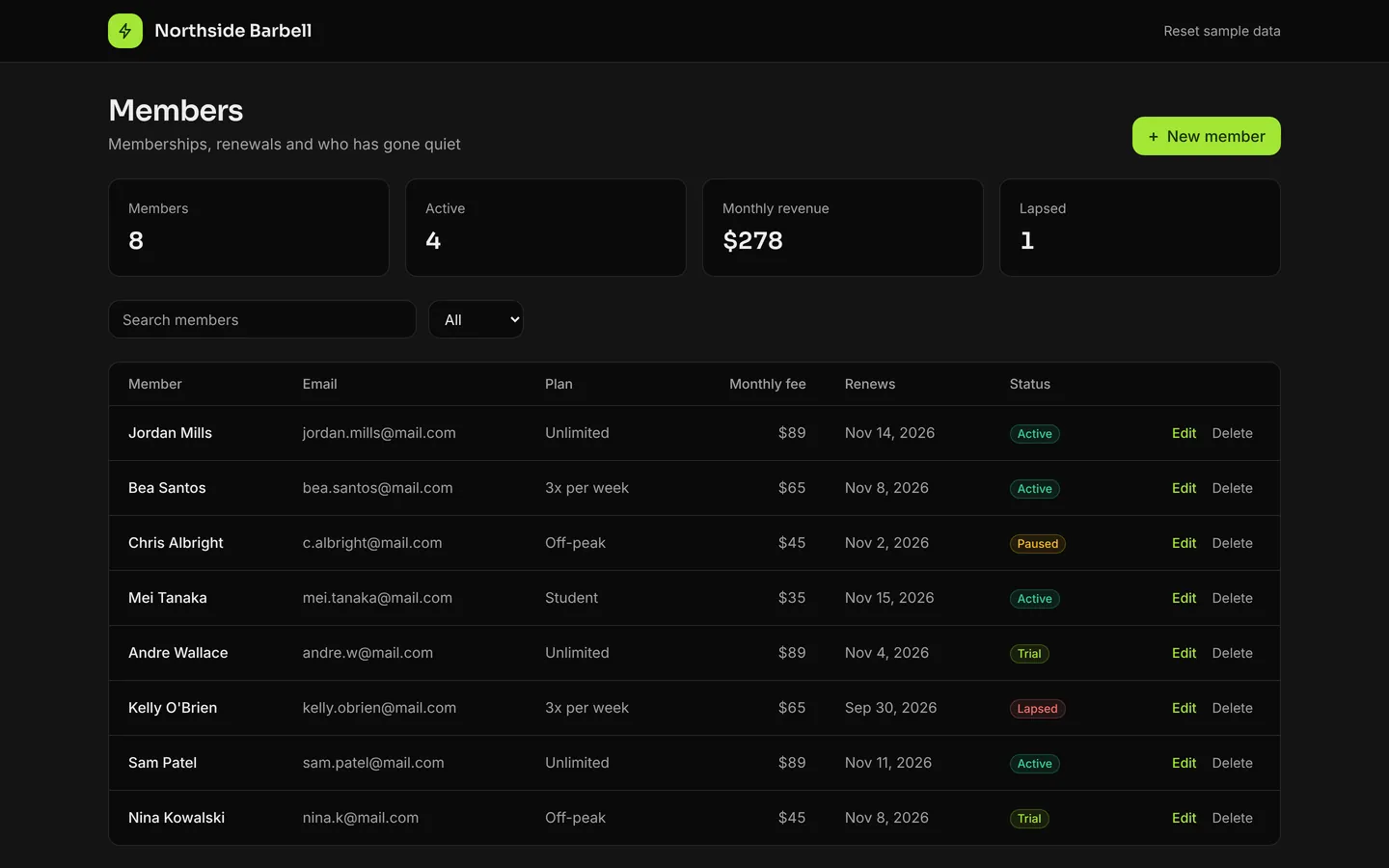Click the Active members count card
The image size is (1389, 868).
pos(546,228)
